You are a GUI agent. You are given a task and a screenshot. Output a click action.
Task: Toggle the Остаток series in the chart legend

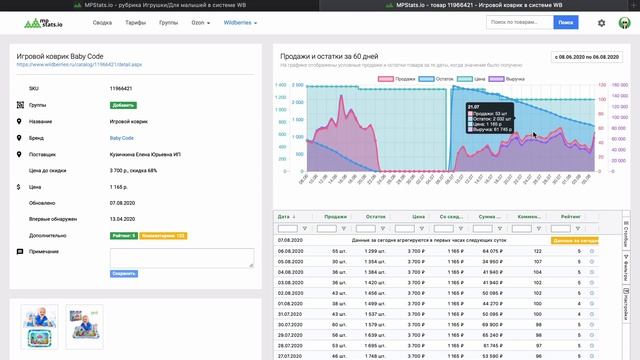436,79
